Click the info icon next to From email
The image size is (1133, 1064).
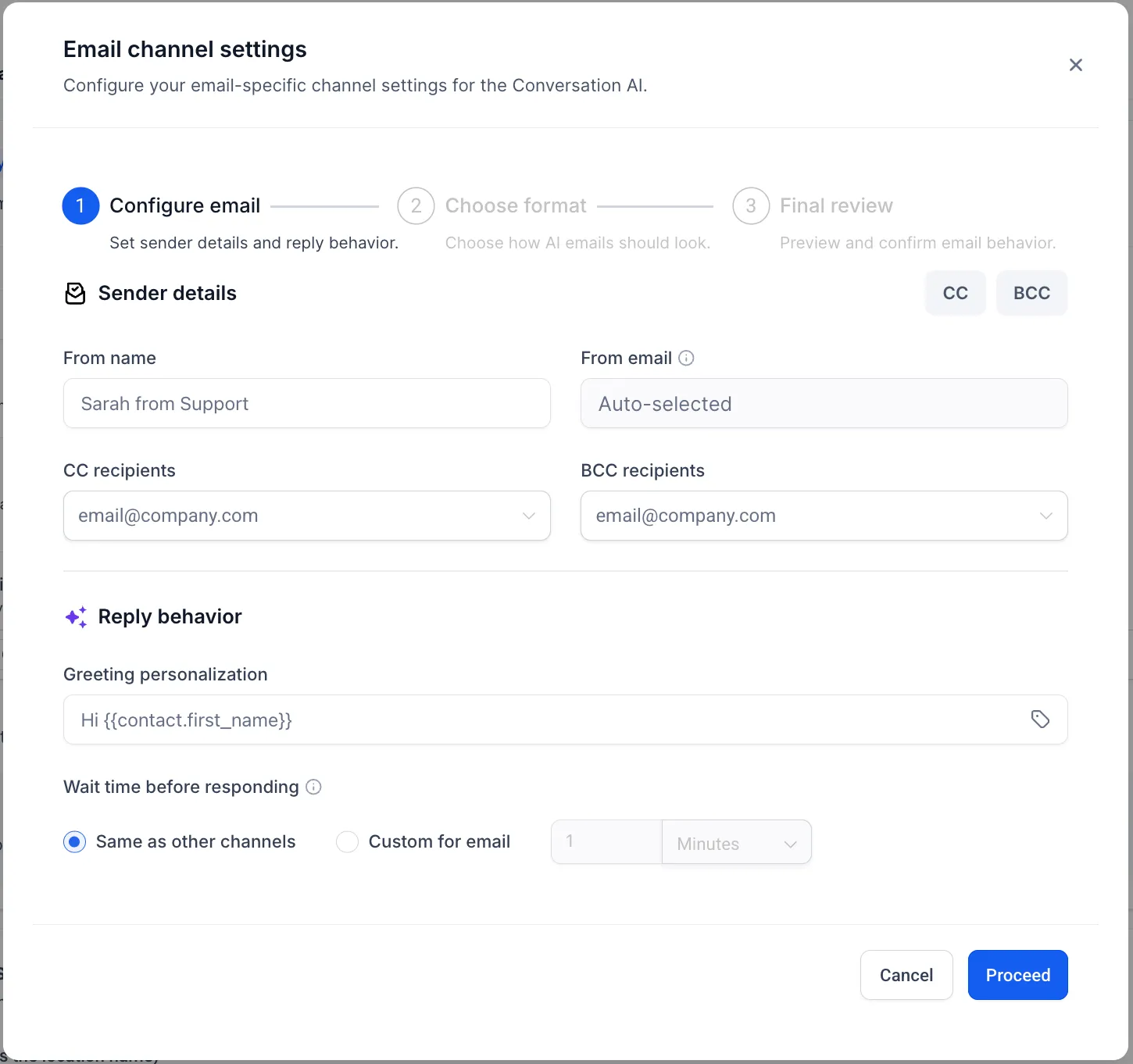click(x=687, y=358)
